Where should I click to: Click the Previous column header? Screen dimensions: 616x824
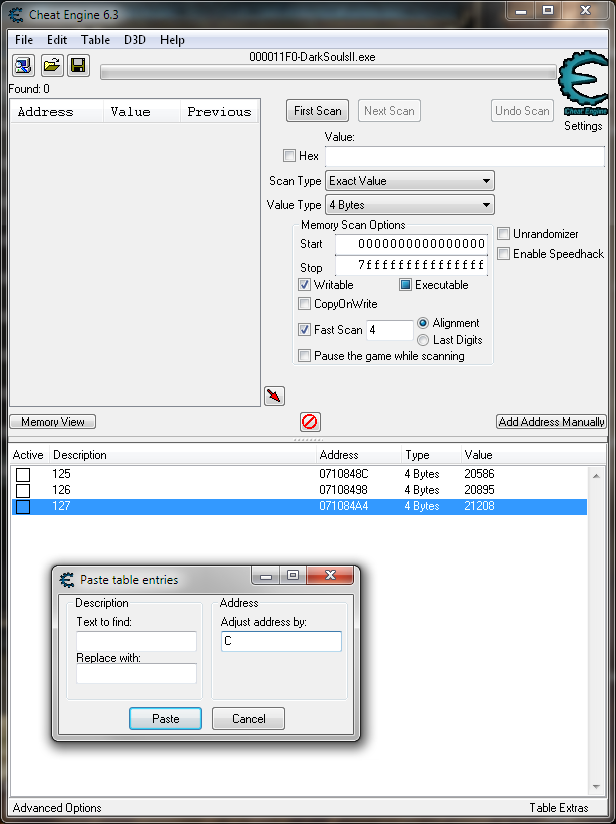(x=220, y=111)
